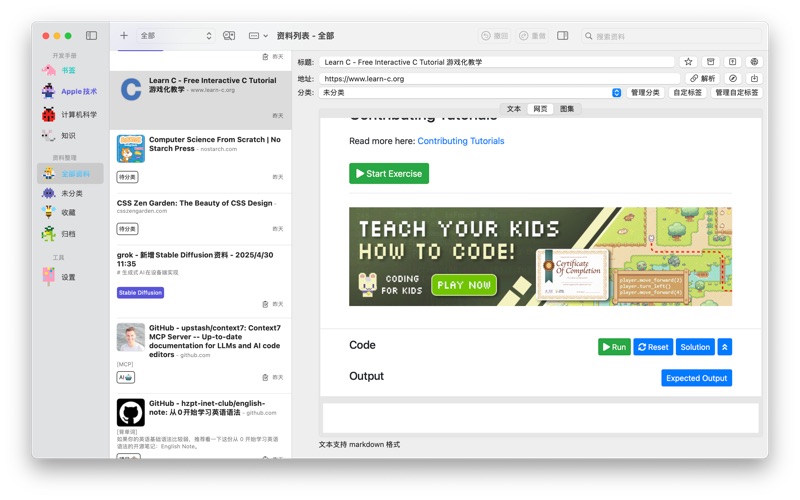
Task: Click clipboard note icon on grok item
Action: 265,304
